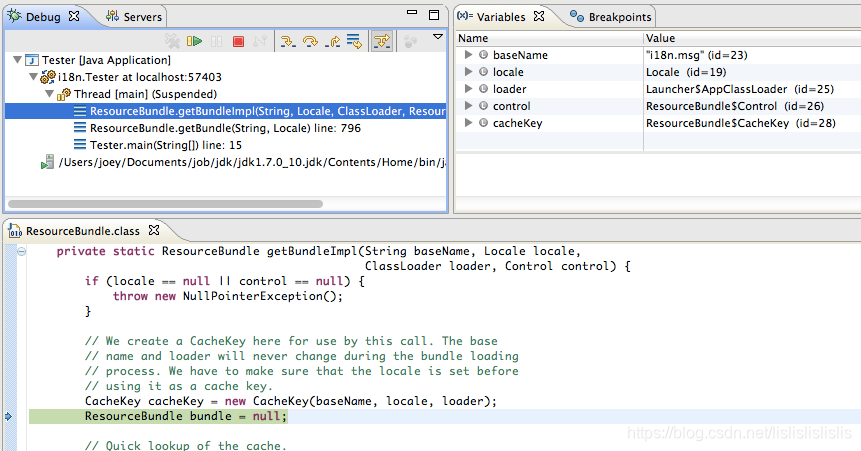Click the Debug view horizontal scrollbar

click(x=165, y=204)
